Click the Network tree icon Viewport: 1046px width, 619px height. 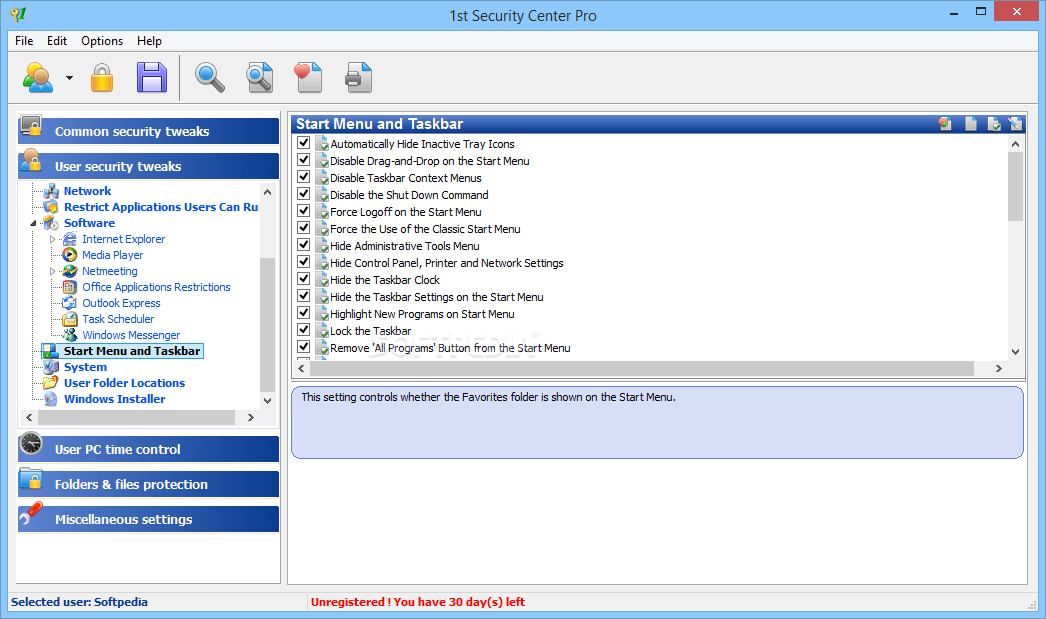click(51, 191)
